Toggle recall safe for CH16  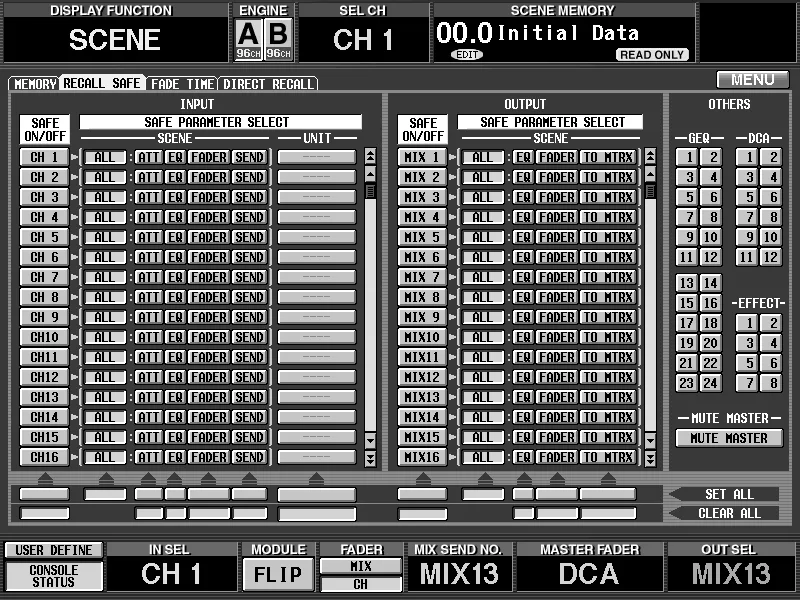(x=44, y=457)
